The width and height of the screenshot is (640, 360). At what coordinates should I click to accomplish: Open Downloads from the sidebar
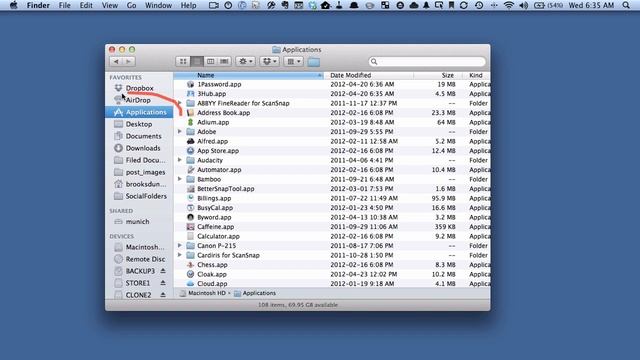(143, 148)
